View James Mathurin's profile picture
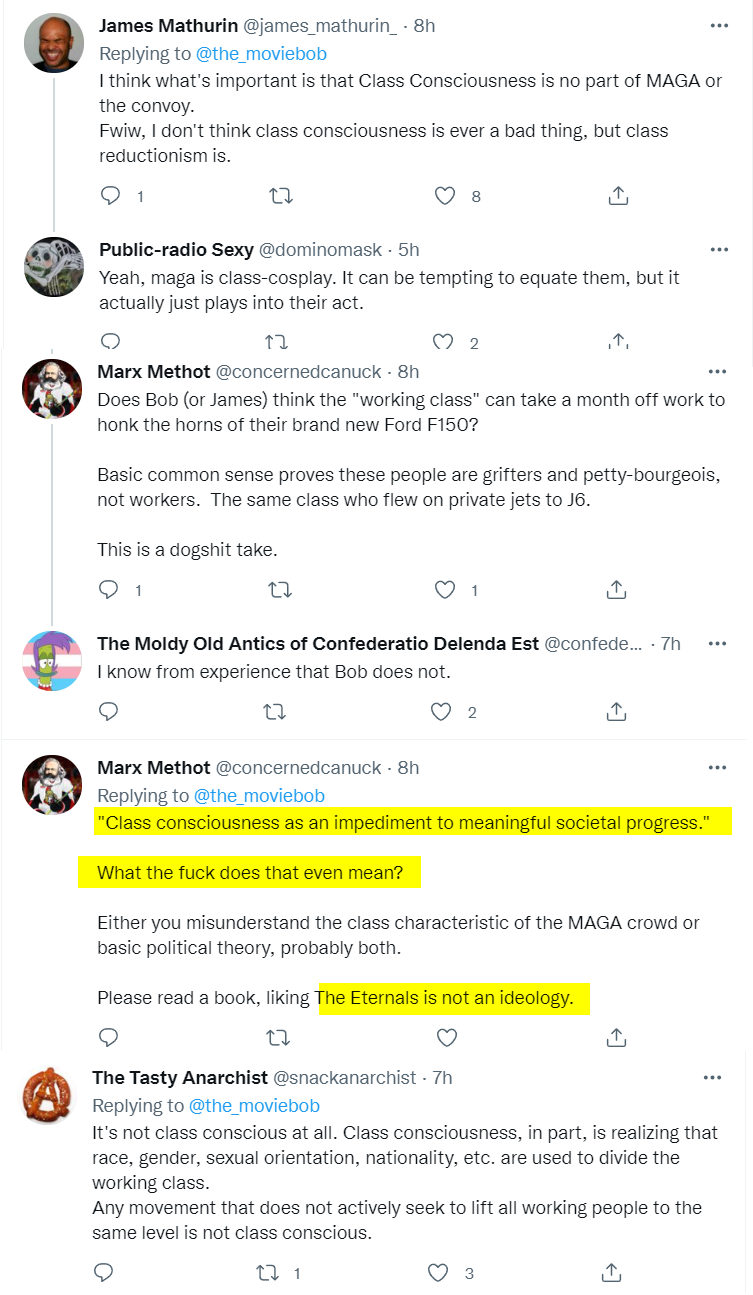This screenshot has width=753, height=1295. click(x=53, y=43)
